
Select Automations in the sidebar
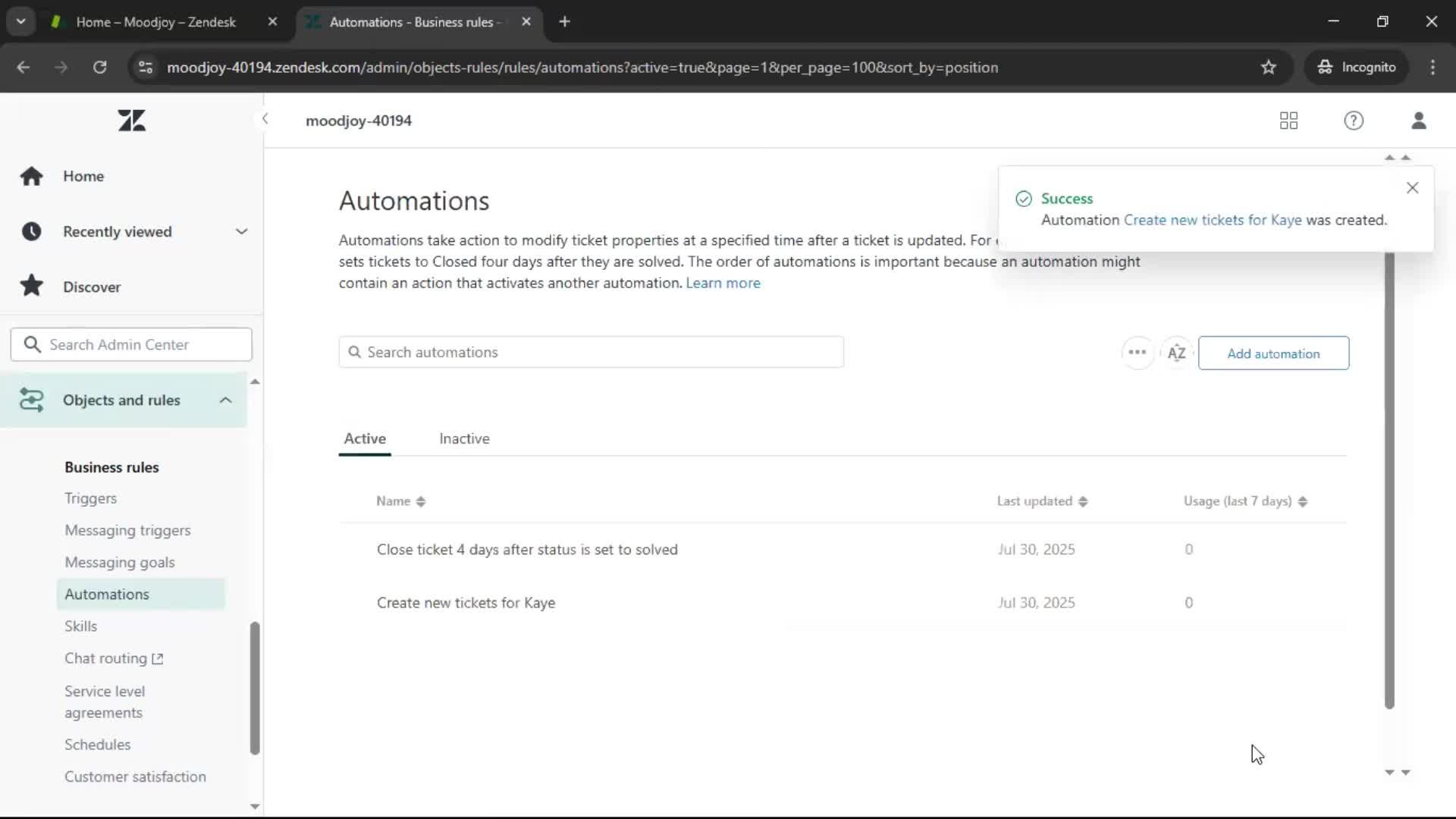click(x=140, y=594)
